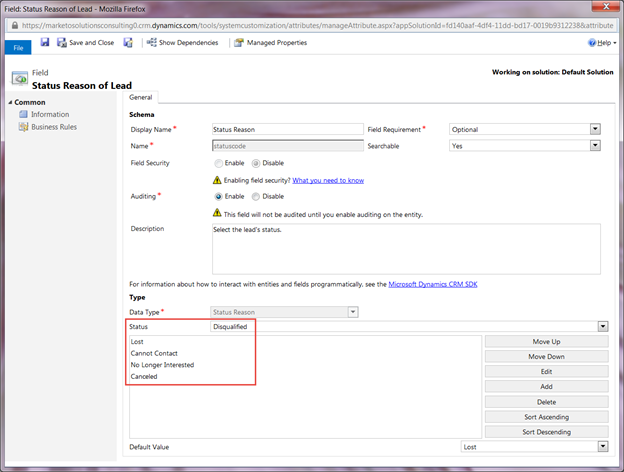624x472 pixels.
Task: Open the Microsoft Dynamics CRM SDK link
Action: click(433, 284)
